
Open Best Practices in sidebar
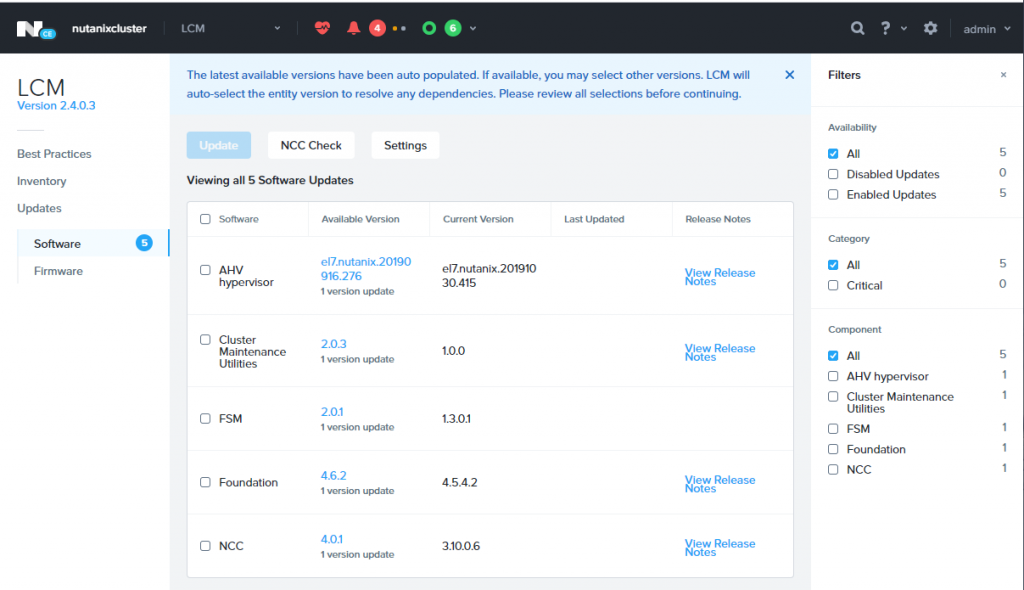point(54,154)
